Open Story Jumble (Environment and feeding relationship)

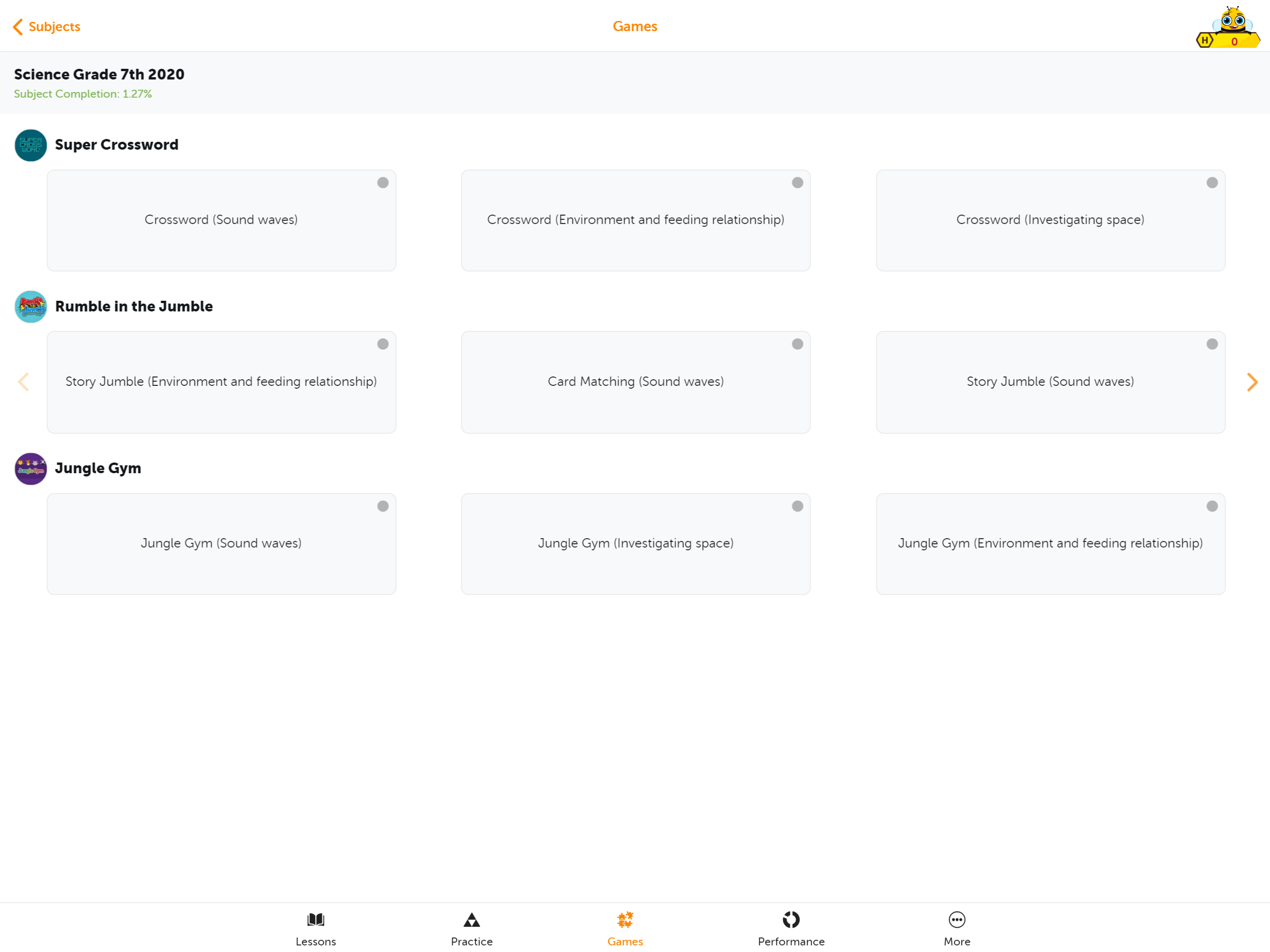click(221, 382)
